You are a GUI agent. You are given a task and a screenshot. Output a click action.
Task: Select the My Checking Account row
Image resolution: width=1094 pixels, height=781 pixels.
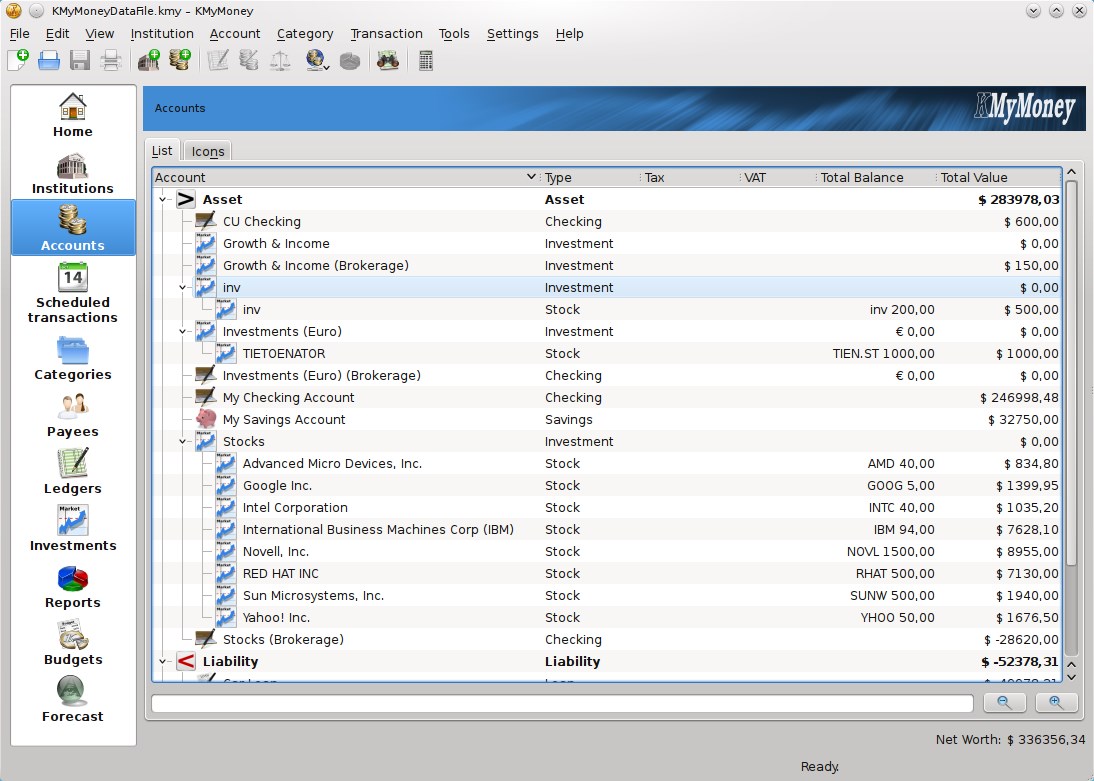coord(607,397)
